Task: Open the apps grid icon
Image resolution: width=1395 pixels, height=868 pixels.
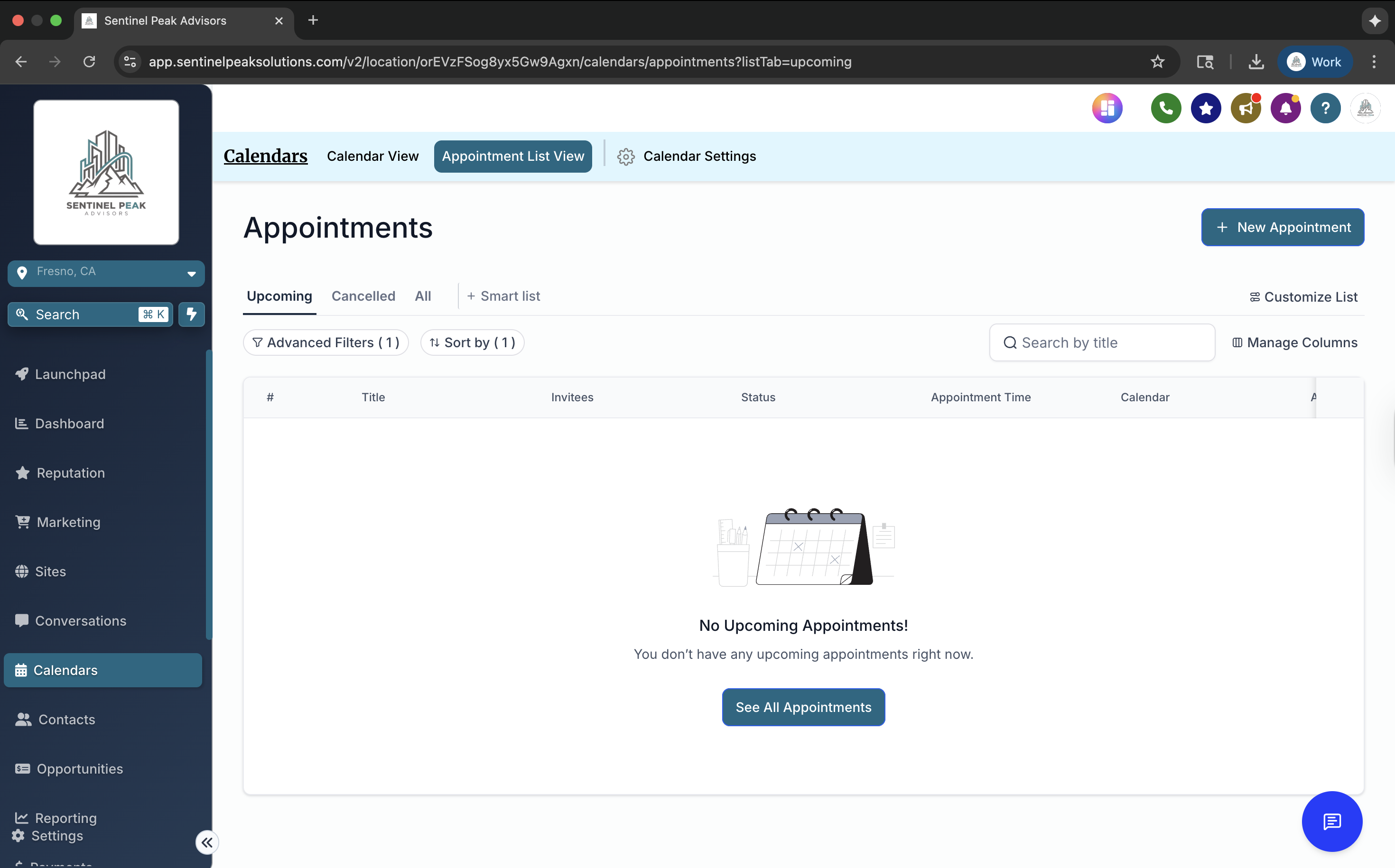Action: [x=1107, y=108]
